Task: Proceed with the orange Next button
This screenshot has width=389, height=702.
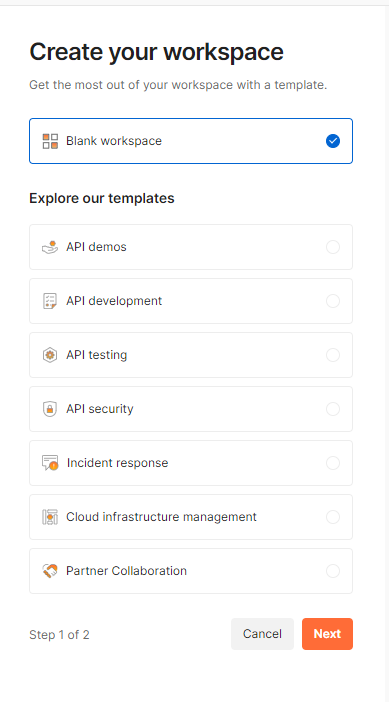Action: click(x=327, y=634)
